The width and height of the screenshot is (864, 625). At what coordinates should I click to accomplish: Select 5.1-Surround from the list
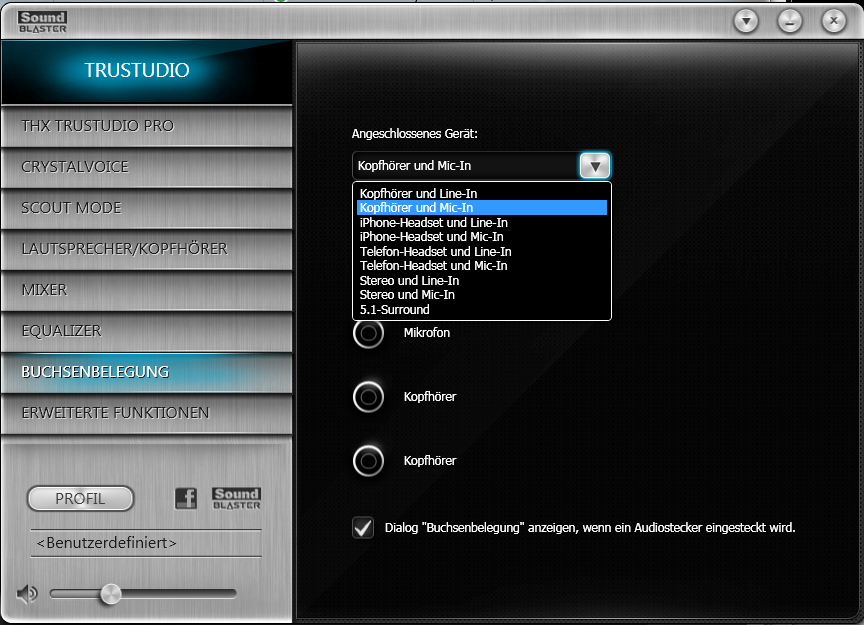coord(482,310)
